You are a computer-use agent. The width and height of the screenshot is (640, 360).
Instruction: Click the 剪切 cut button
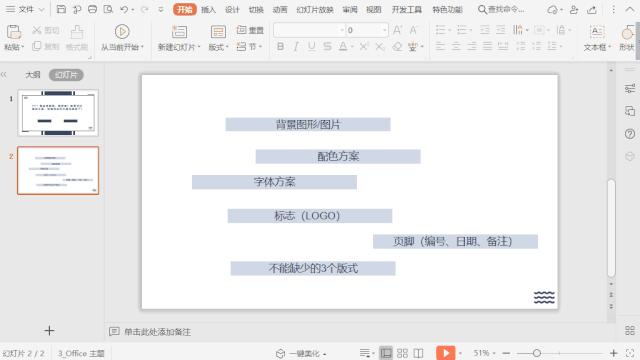tap(46, 30)
